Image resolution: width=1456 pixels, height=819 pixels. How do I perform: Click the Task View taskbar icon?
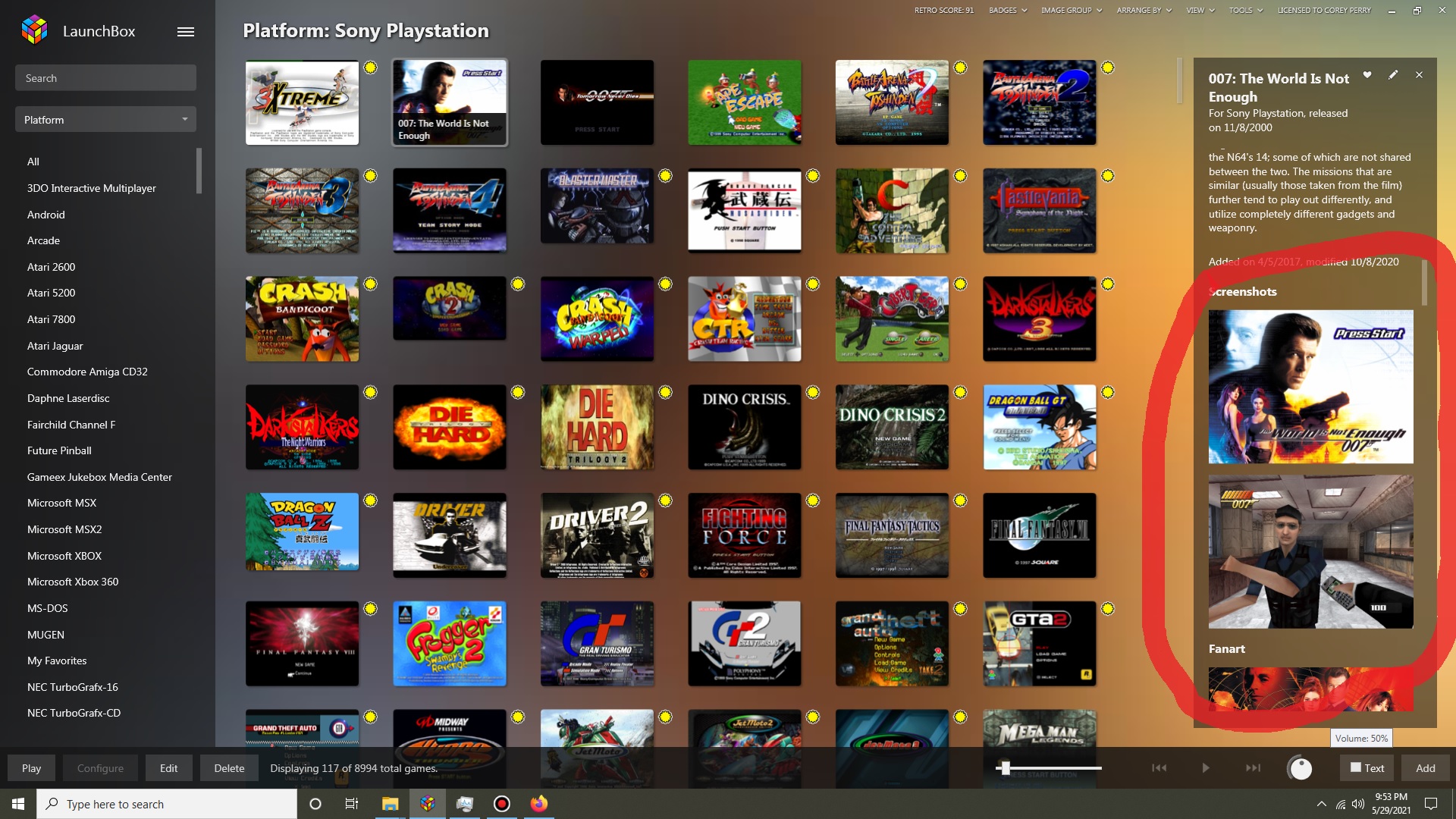352,804
